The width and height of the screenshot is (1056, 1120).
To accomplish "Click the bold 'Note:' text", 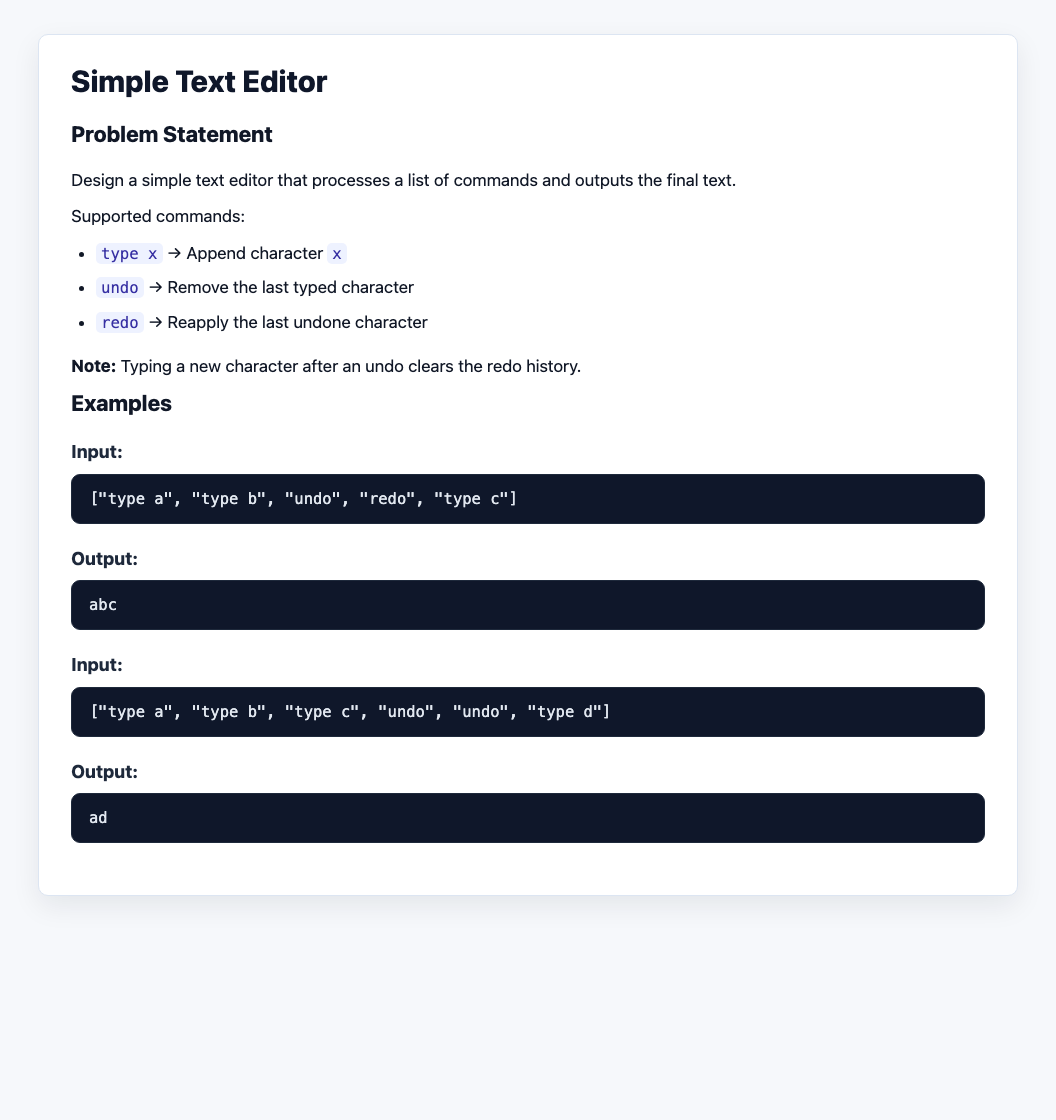I will click(x=94, y=366).
